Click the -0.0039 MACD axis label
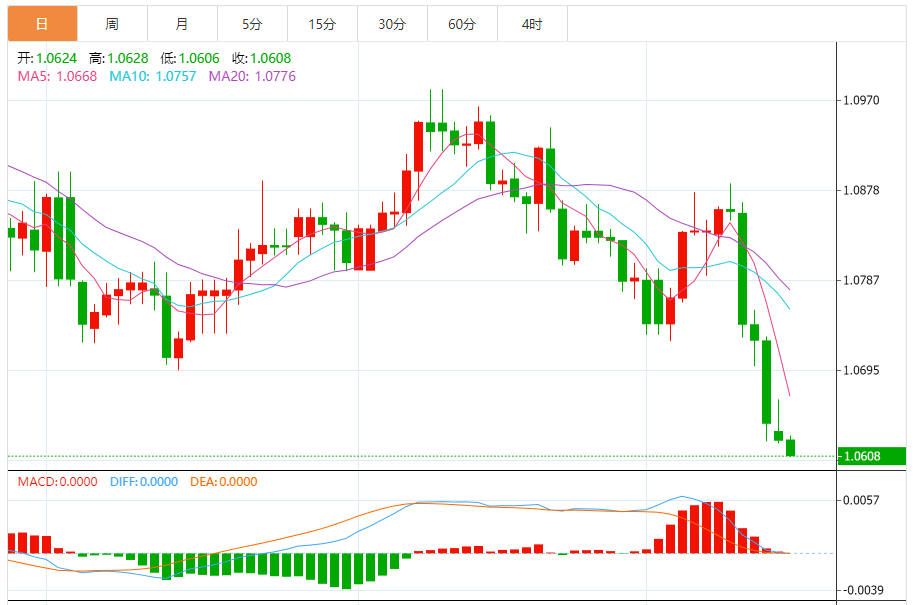The height and width of the screenshot is (605, 913). [x=863, y=590]
